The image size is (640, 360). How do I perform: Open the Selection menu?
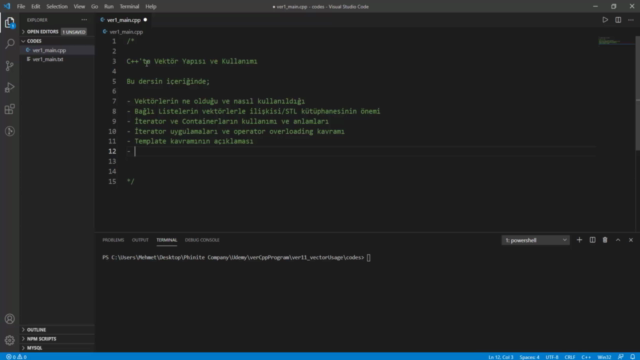[x=57, y=7]
